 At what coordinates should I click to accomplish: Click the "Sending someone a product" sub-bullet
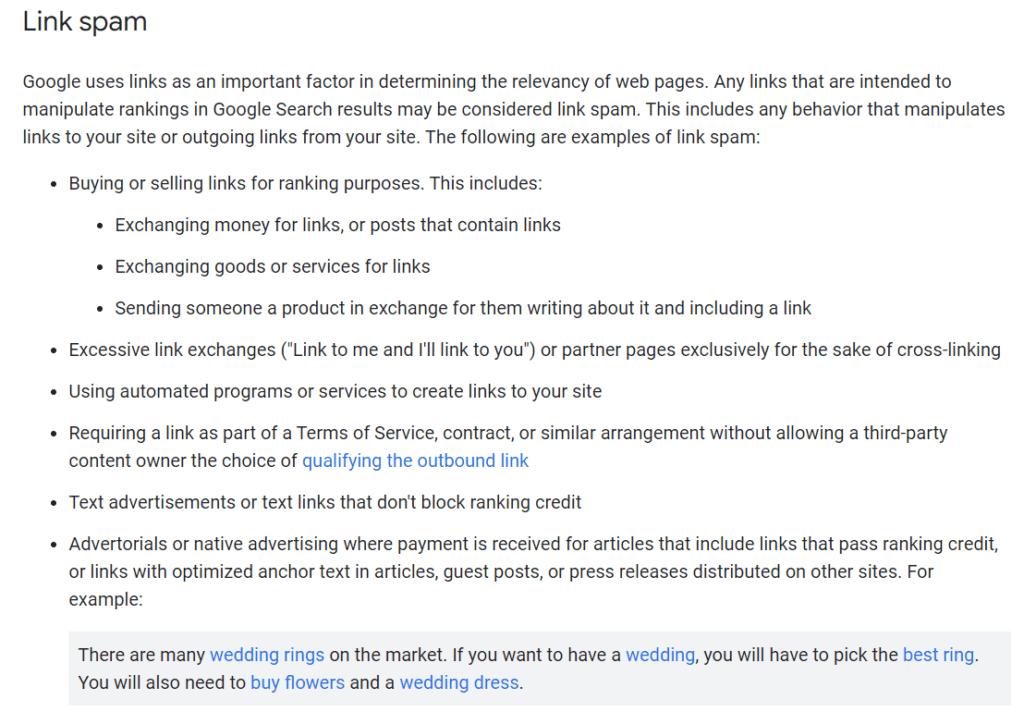[x=463, y=308]
